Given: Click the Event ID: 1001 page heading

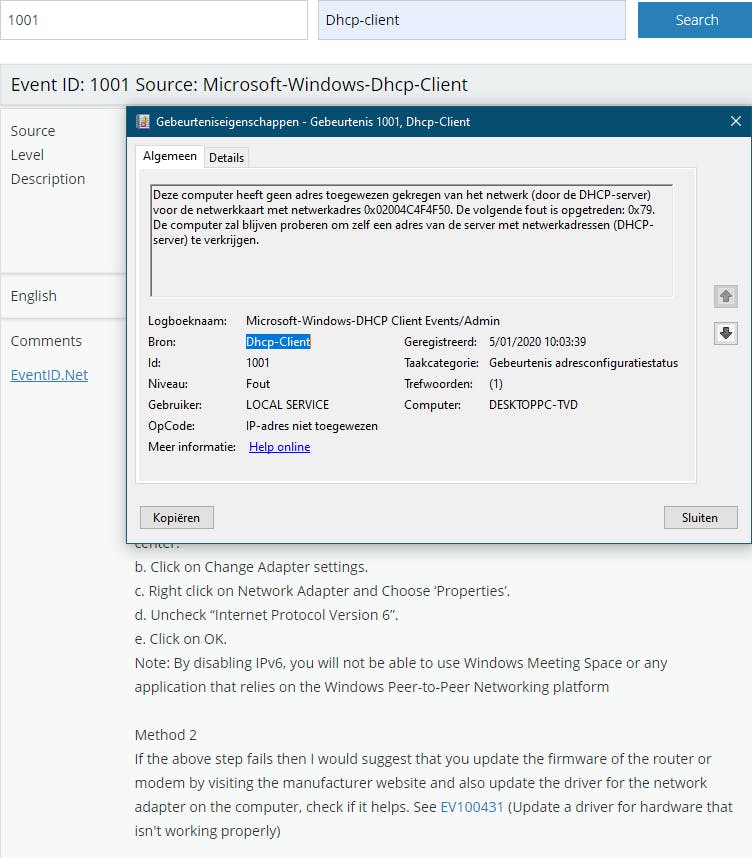Looking at the screenshot, I should pyautogui.click(x=239, y=85).
